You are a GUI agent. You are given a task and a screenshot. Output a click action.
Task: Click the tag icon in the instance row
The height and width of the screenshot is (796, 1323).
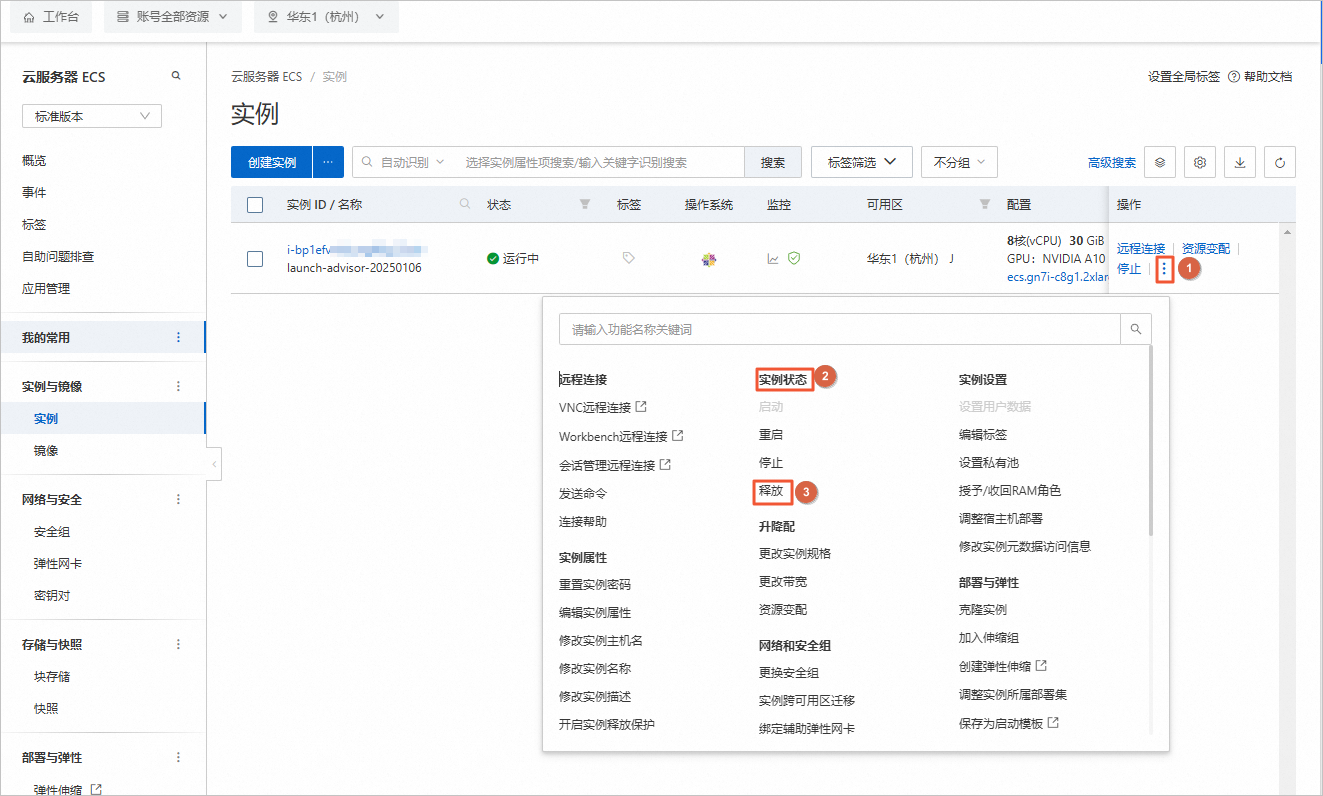pyautogui.click(x=628, y=258)
